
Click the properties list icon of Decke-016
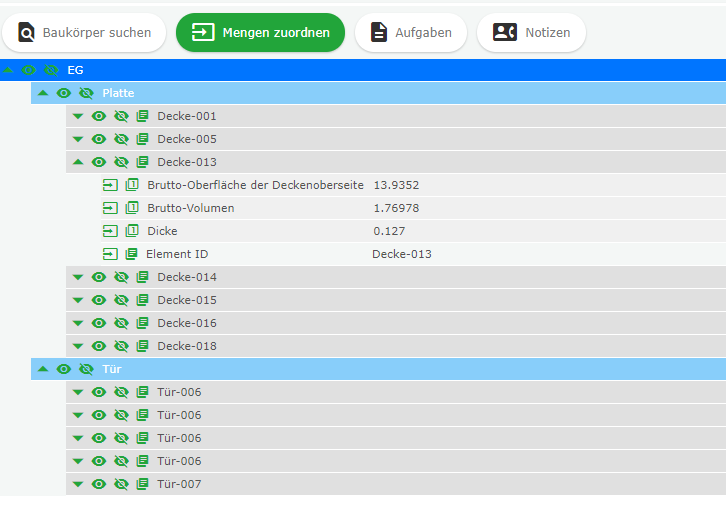coord(142,323)
